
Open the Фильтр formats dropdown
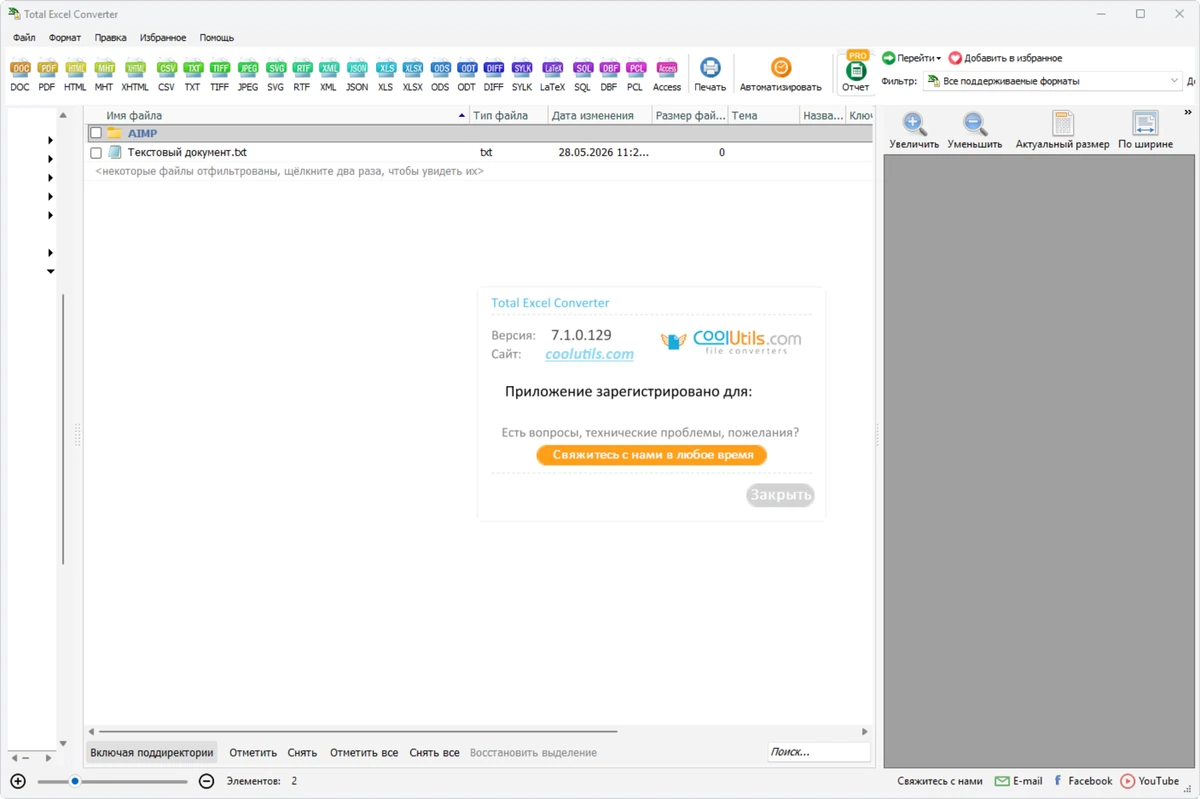tap(1052, 81)
